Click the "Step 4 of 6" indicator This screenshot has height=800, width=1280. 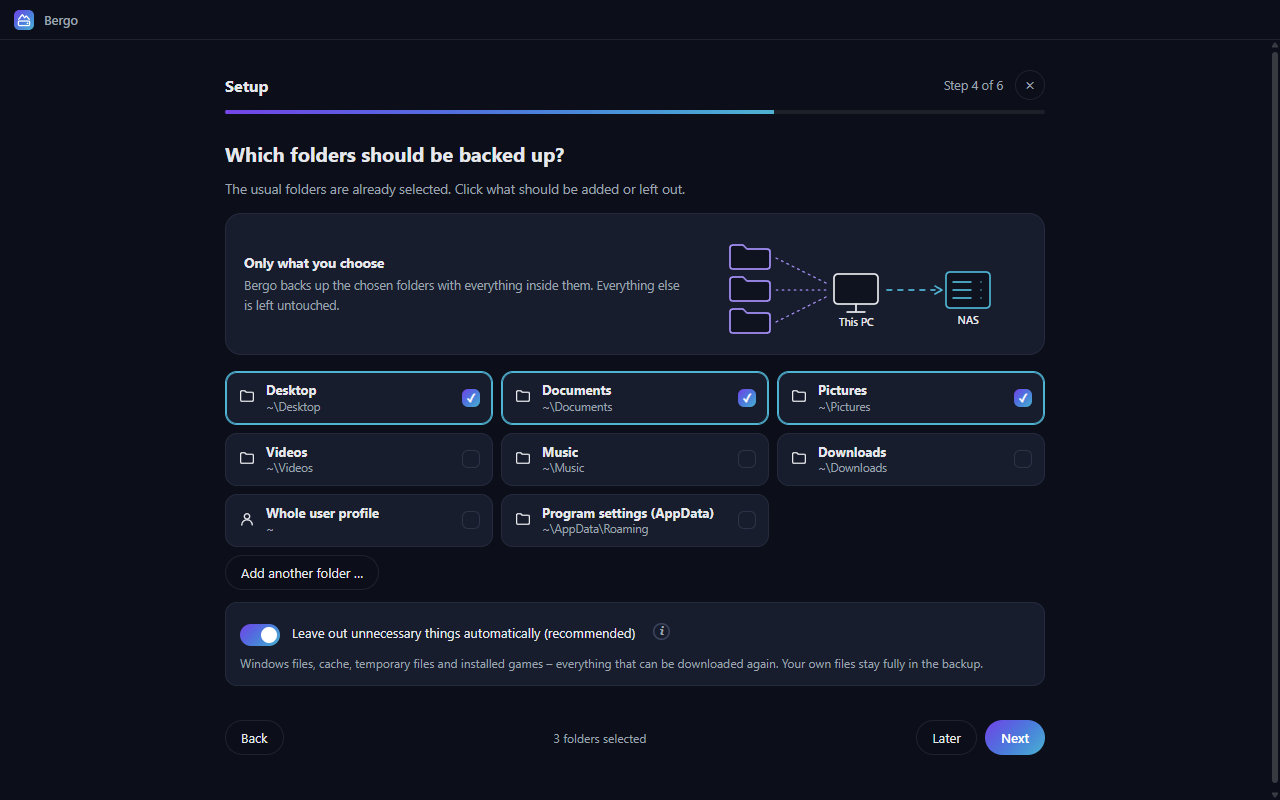point(973,86)
